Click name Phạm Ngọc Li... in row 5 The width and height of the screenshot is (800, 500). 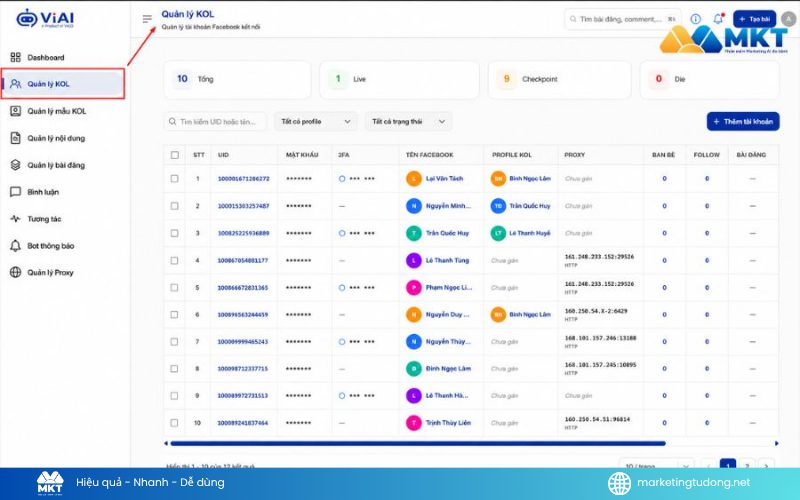[449, 287]
